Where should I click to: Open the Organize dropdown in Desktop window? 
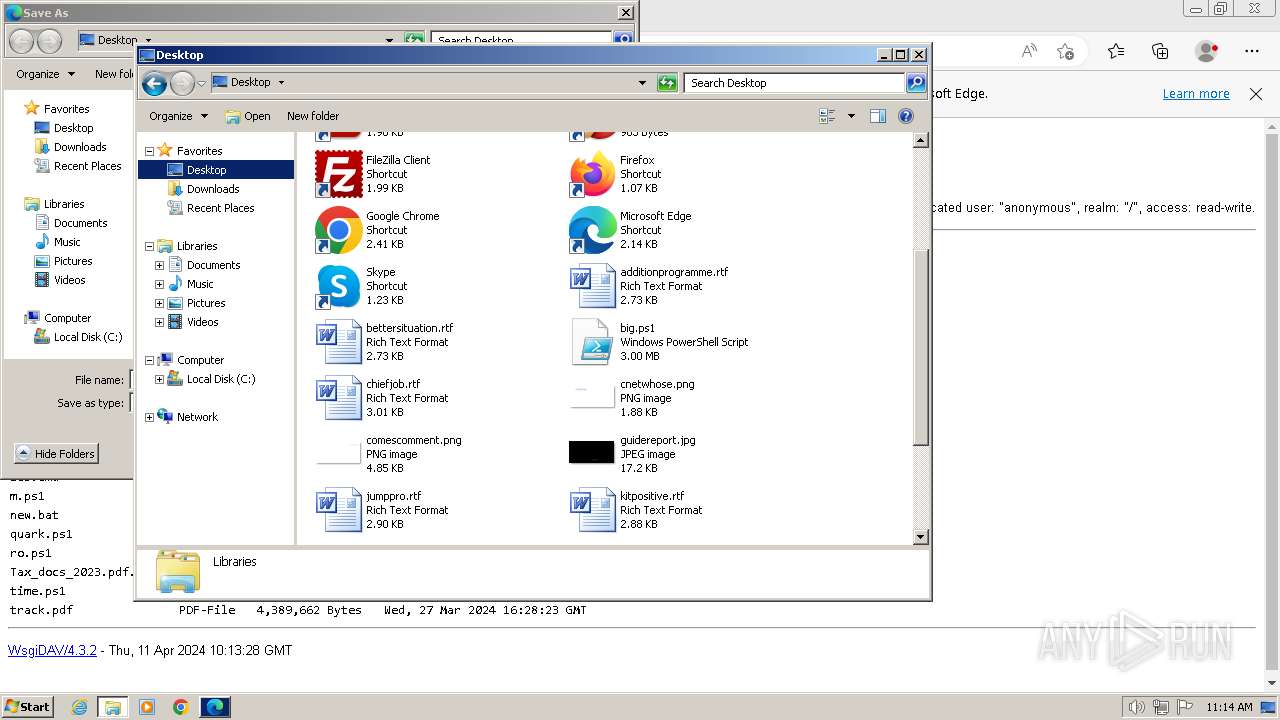click(x=178, y=116)
